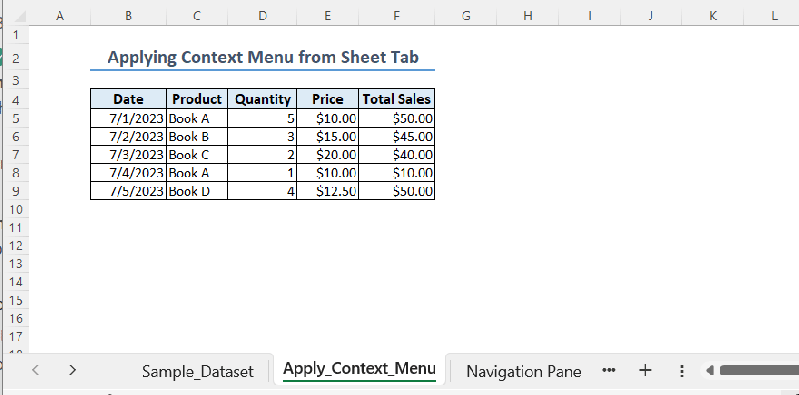
Task: Click the horizontal scrollbar thumb
Action: point(759,371)
